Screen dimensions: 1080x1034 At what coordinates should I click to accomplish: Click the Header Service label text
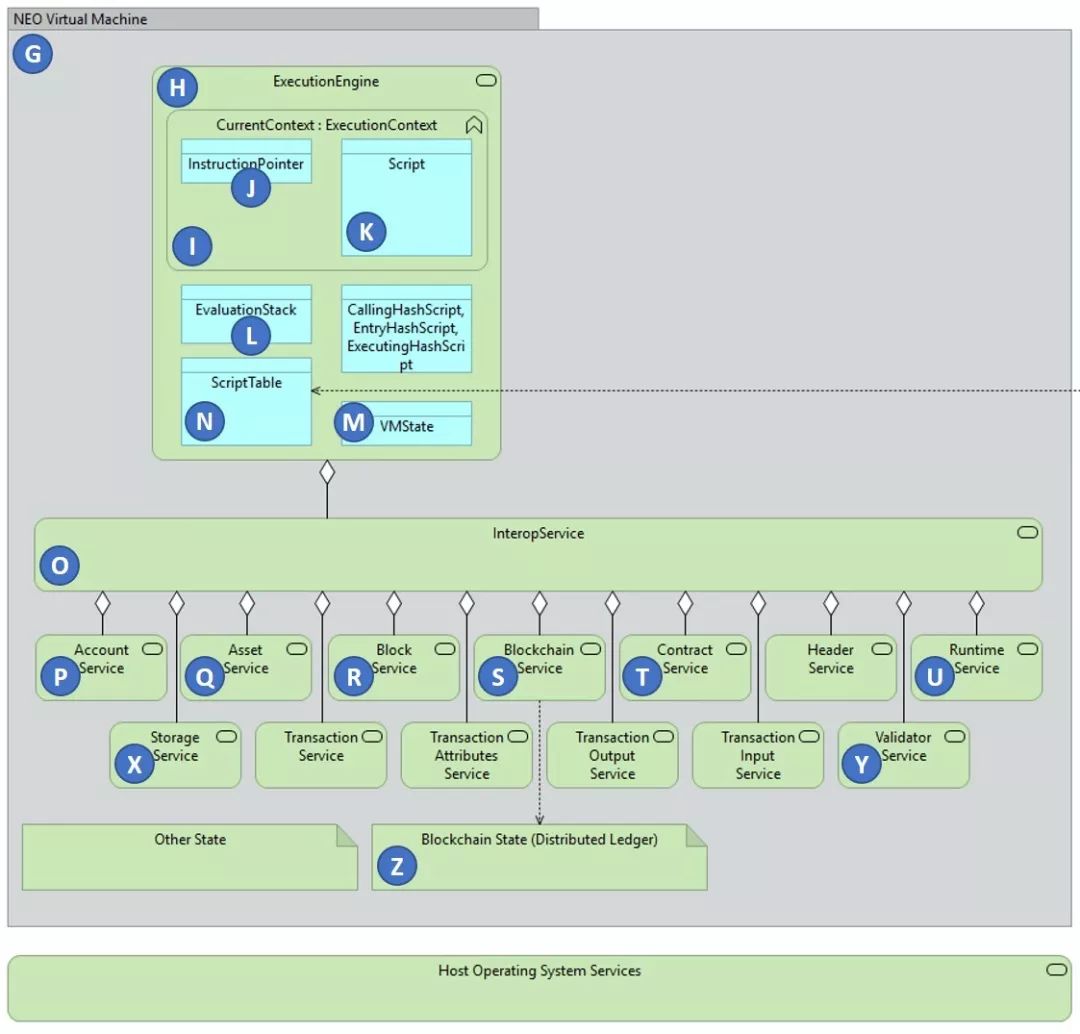coord(831,659)
